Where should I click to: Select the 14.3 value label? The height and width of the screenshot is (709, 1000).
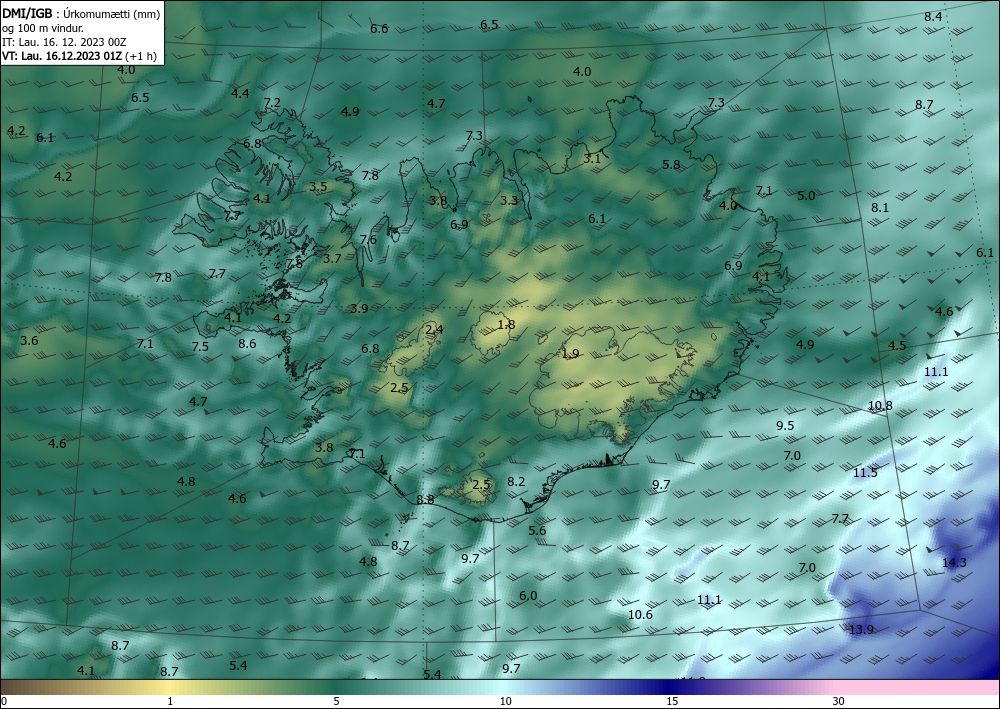tap(954, 562)
